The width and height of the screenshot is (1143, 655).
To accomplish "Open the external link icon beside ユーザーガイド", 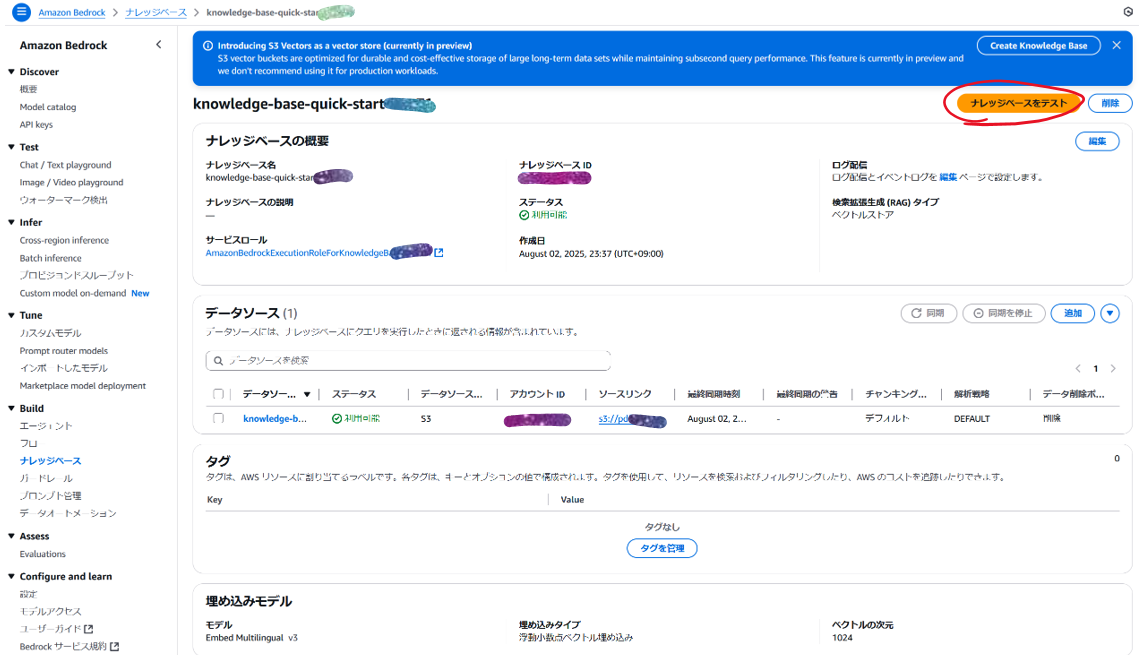I will point(89,629).
